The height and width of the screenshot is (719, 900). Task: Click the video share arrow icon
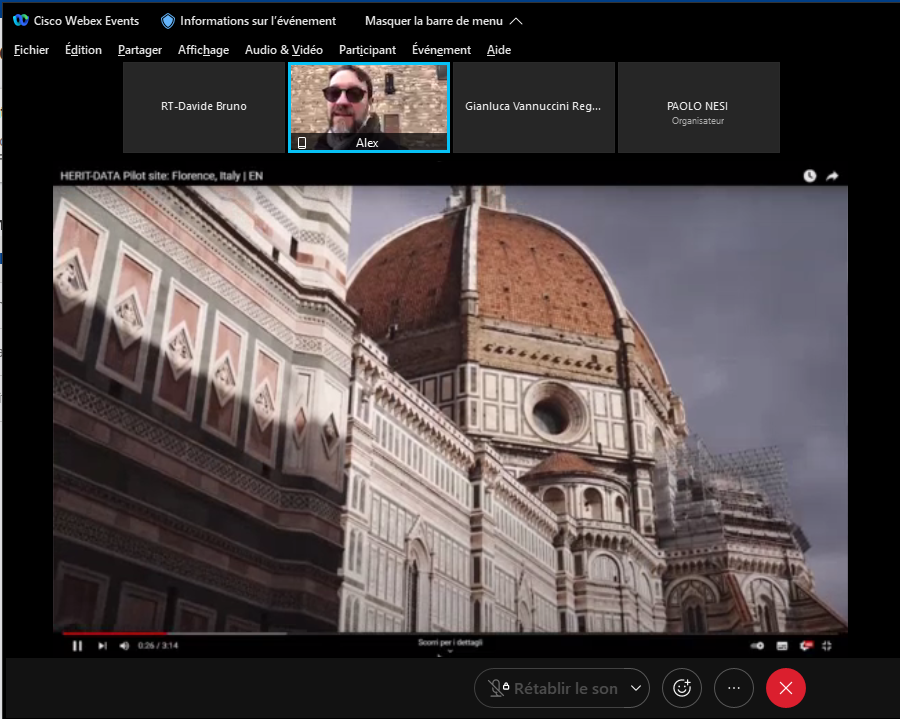coord(832,176)
